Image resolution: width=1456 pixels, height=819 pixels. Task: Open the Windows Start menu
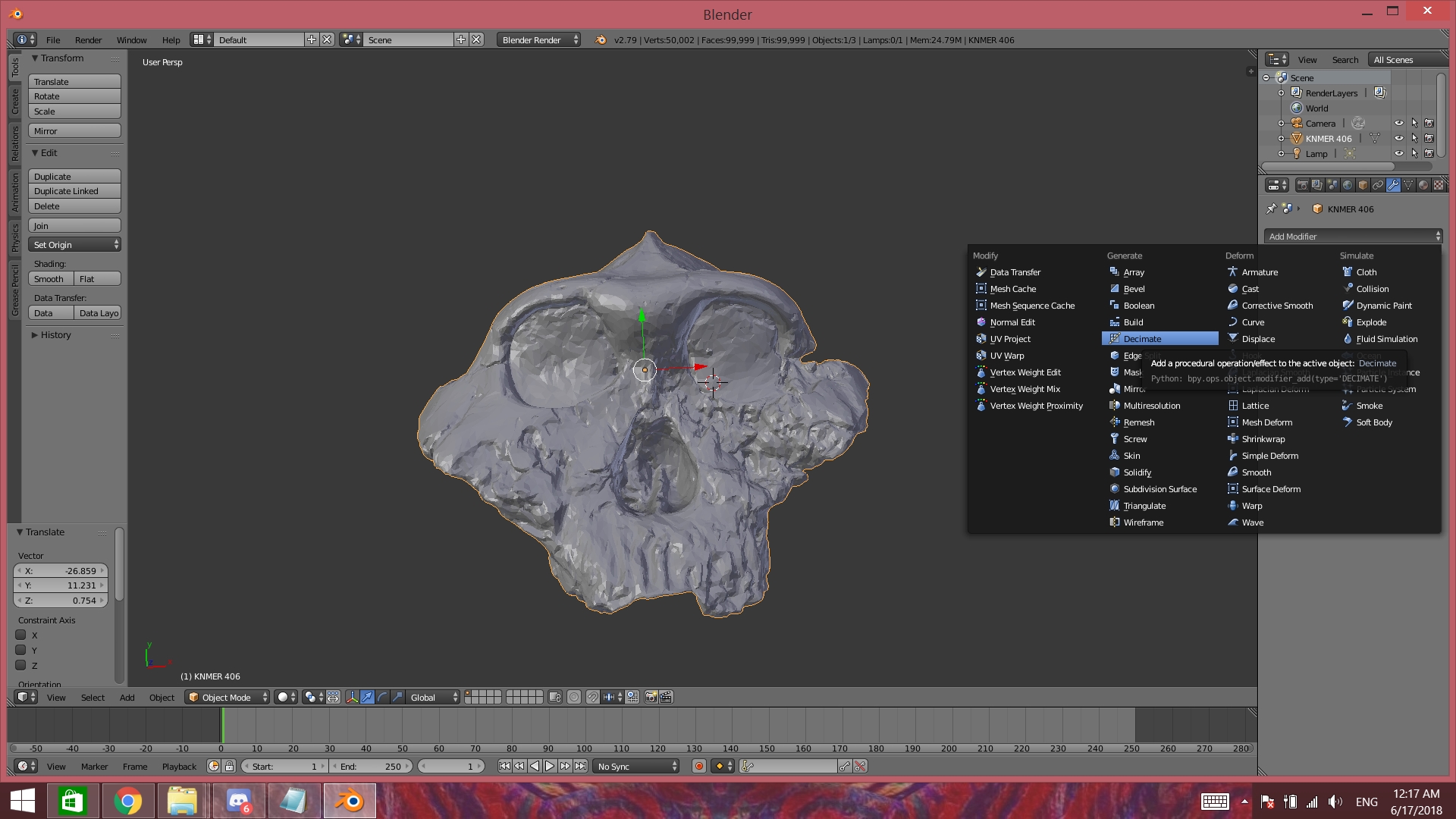pos(23,801)
